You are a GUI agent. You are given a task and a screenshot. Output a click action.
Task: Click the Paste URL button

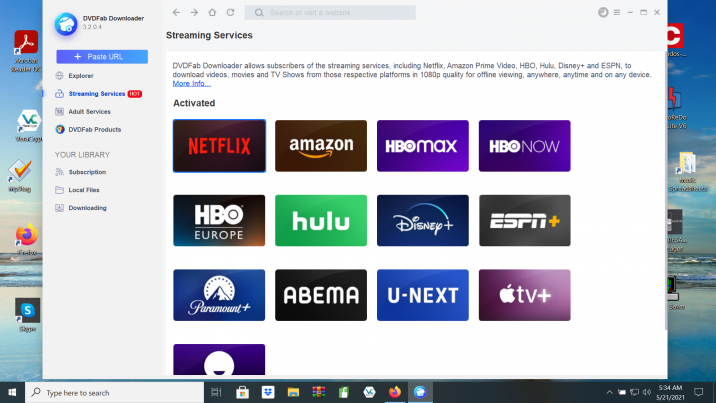[102, 57]
